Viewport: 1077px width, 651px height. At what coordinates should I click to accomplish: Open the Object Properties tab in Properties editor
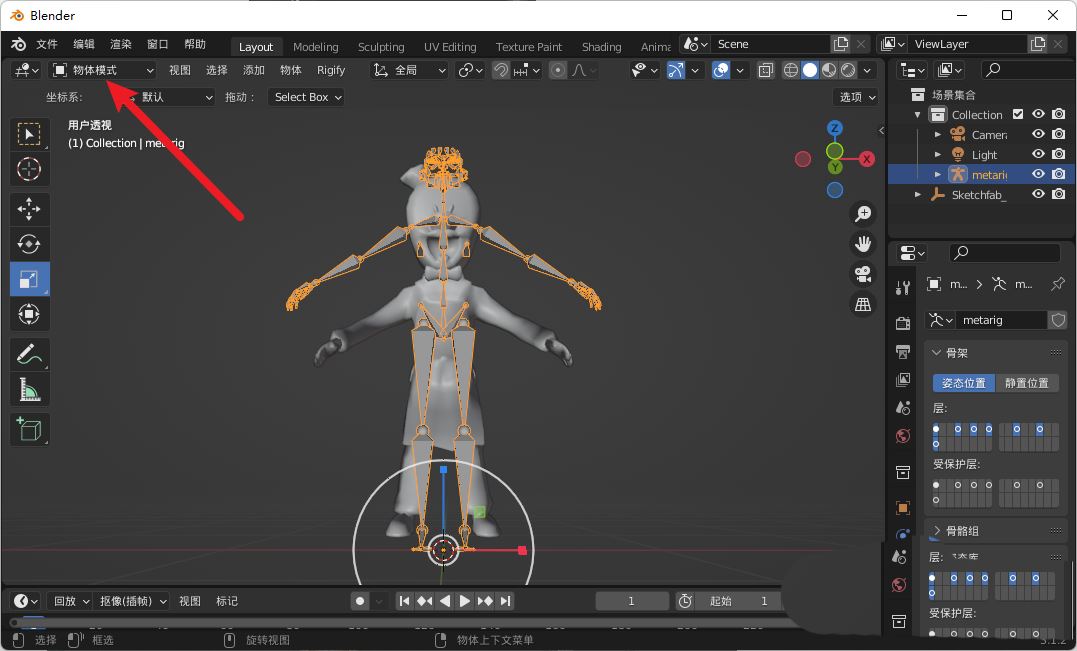click(900, 505)
